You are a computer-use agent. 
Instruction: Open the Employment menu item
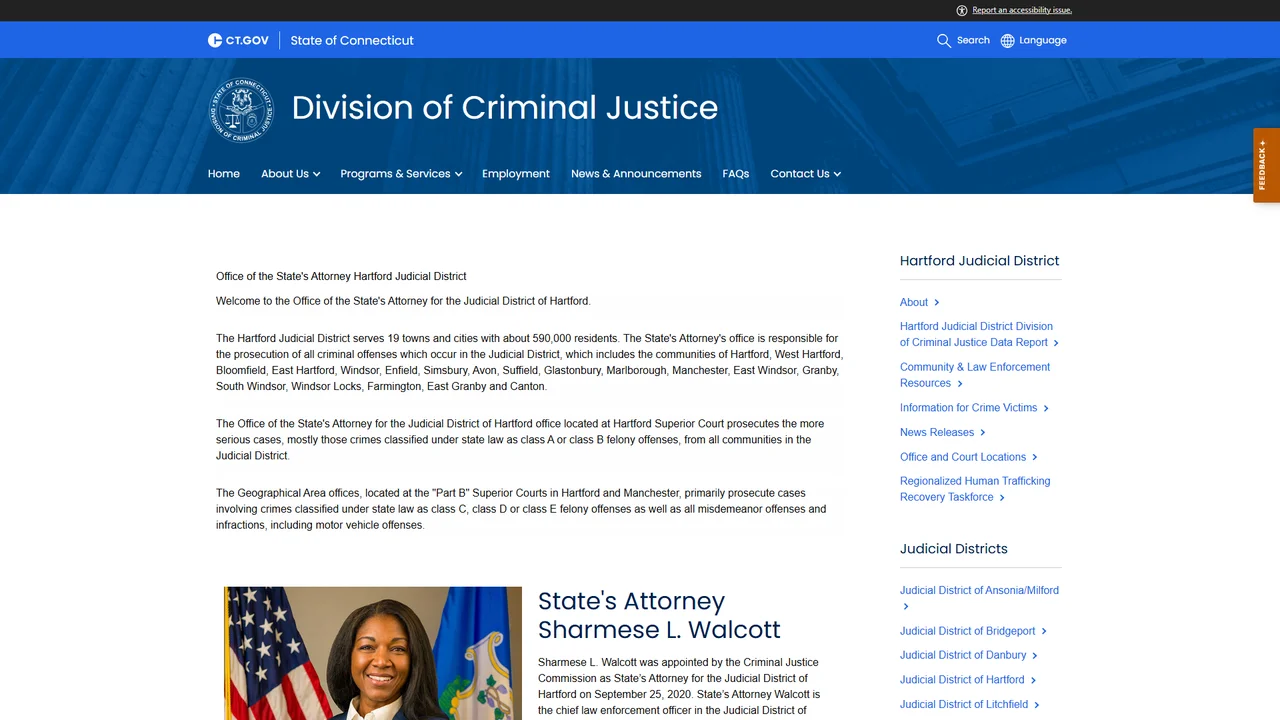tap(516, 174)
